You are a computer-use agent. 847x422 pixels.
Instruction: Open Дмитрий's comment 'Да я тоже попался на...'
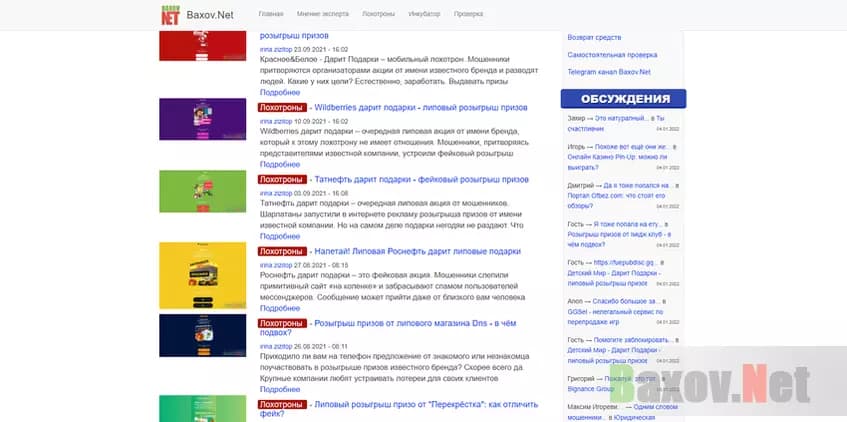tap(638, 185)
